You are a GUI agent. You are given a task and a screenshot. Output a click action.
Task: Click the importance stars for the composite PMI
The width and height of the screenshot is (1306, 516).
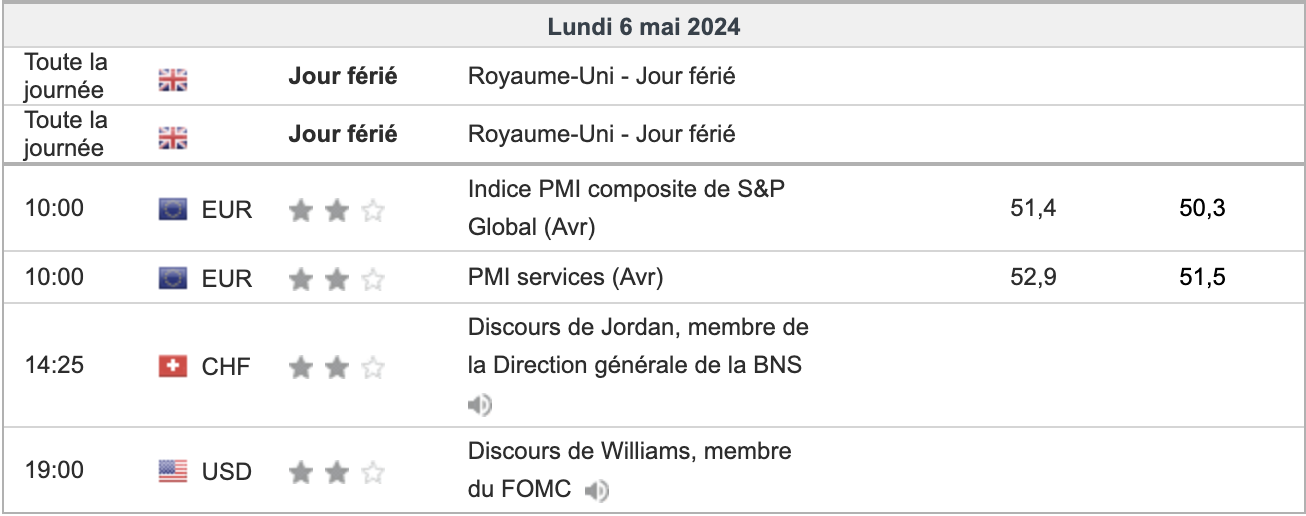click(337, 210)
